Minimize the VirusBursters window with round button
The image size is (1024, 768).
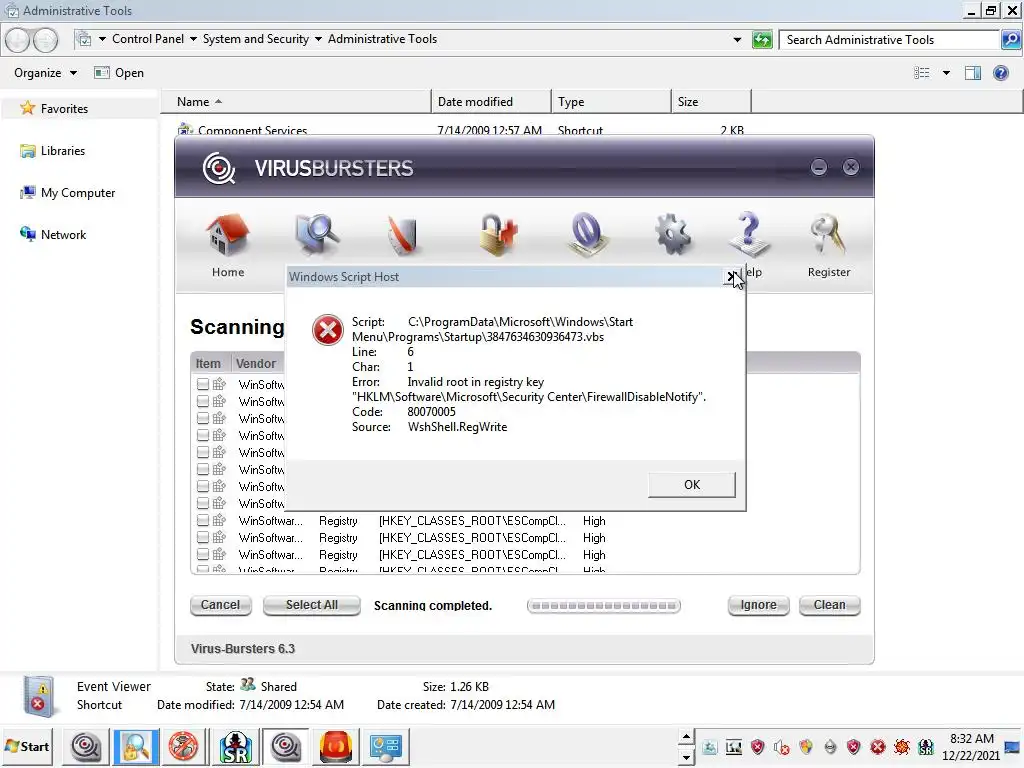tap(818, 167)
